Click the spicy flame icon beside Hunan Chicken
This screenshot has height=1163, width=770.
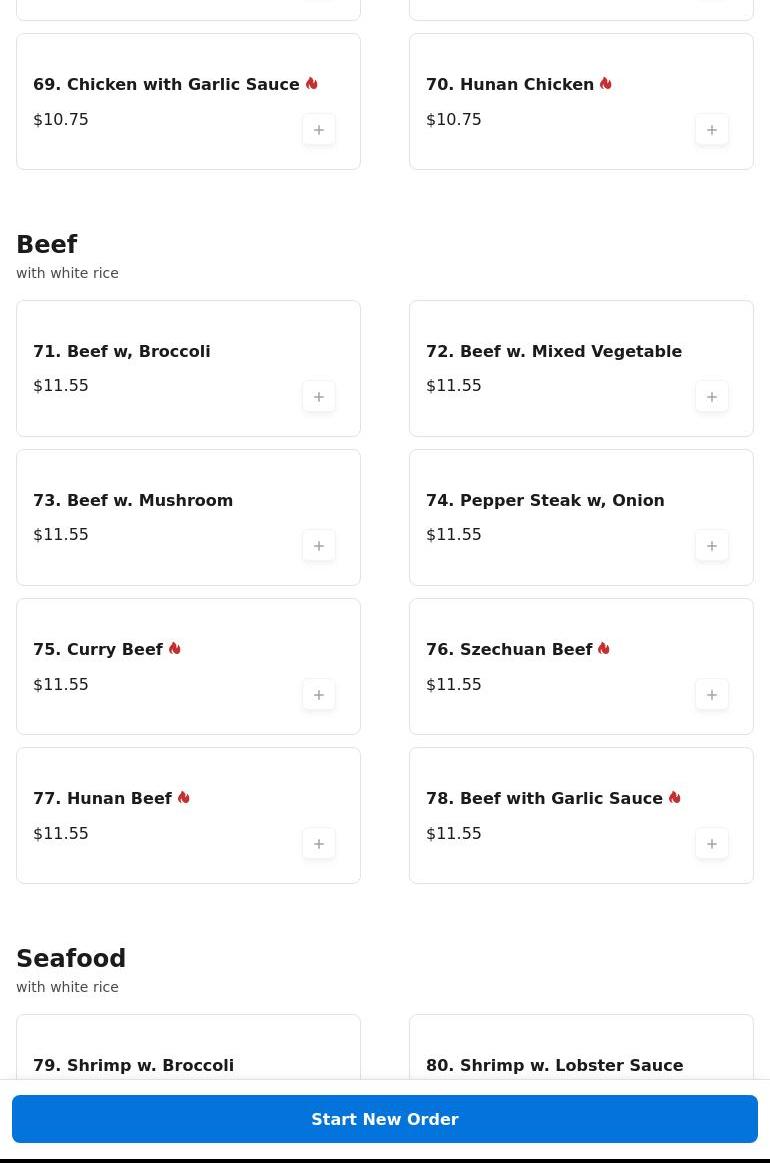tap(606, 84)
